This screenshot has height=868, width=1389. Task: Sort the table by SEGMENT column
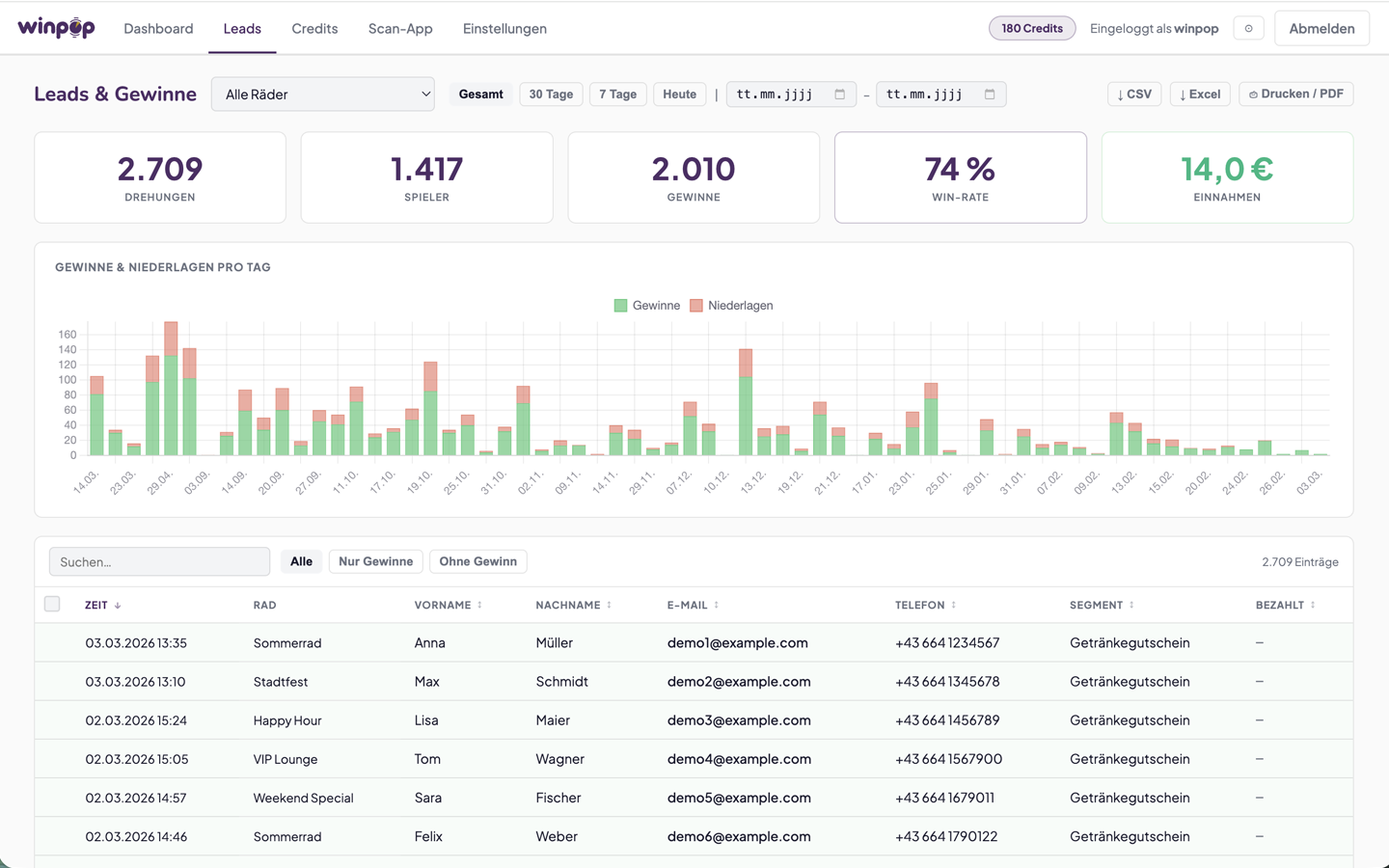tap(1132, 605)
